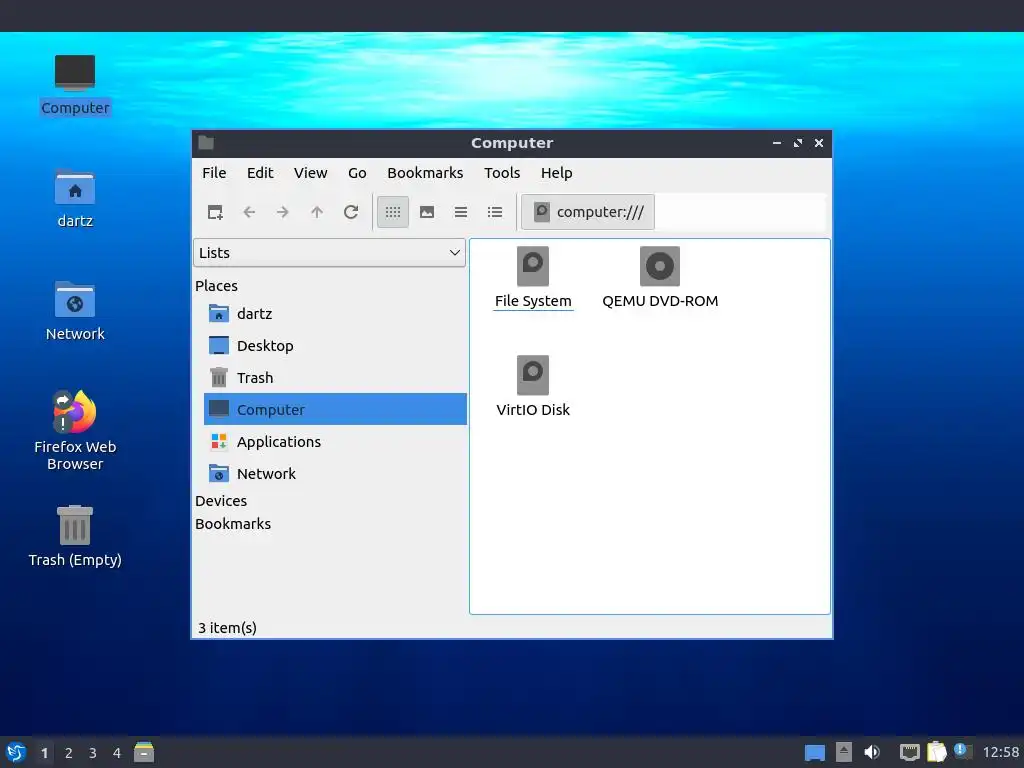The image size is (1024, 768).
Task: Select Network in Places sidebar
Action: 335,473
